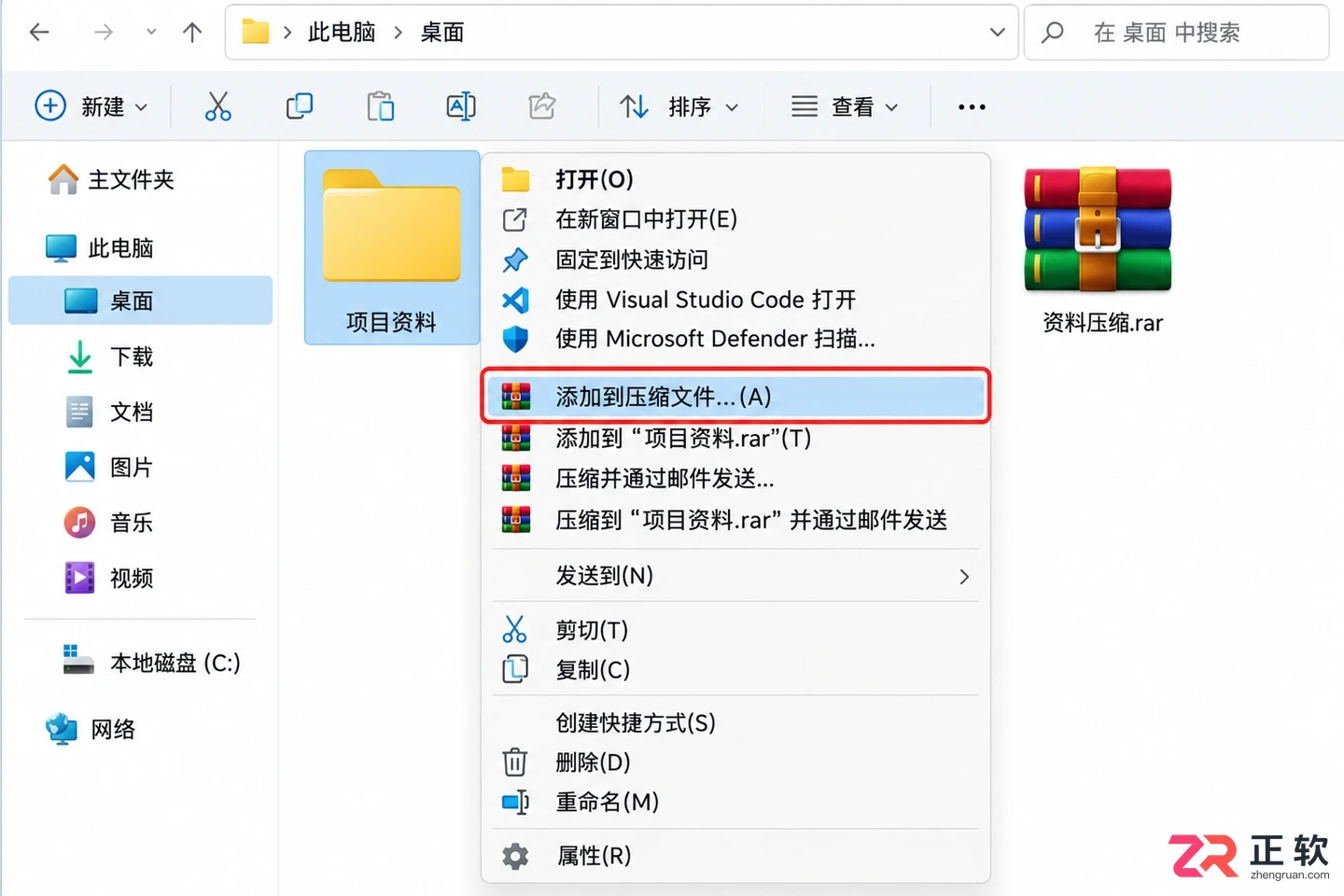Click the Paste clipboard icon in toolbar

pyautogui.click(x=380, y=106)
